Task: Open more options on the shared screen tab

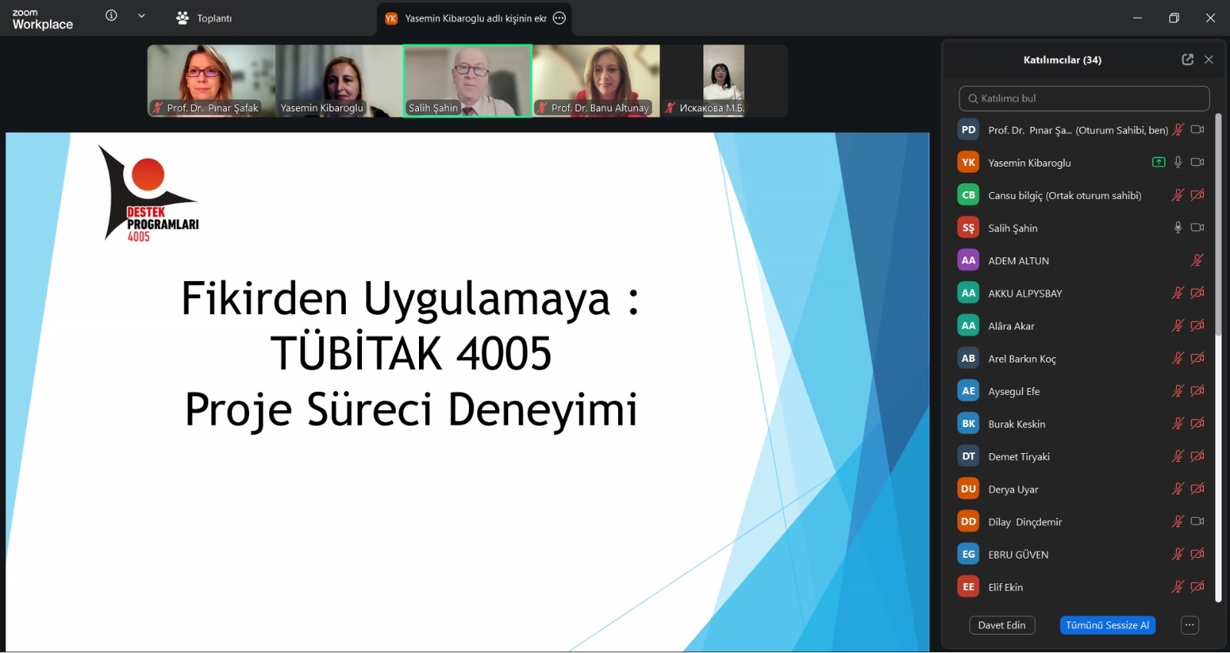Action: [x=559, y=18]
